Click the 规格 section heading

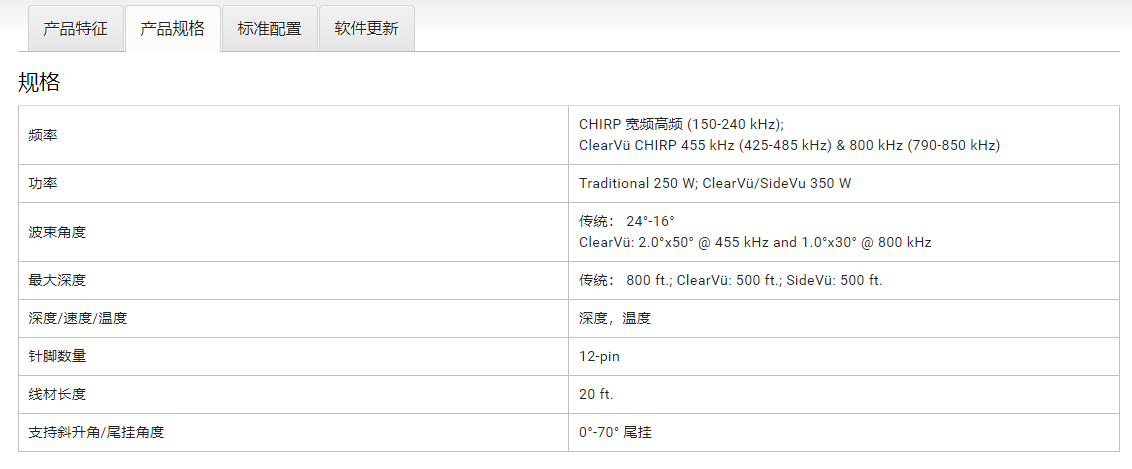[x=39, y=82]
